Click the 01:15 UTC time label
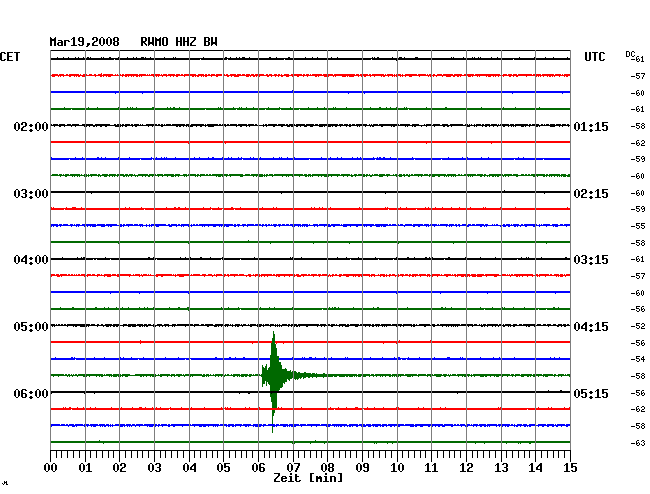 coord(591,126)
